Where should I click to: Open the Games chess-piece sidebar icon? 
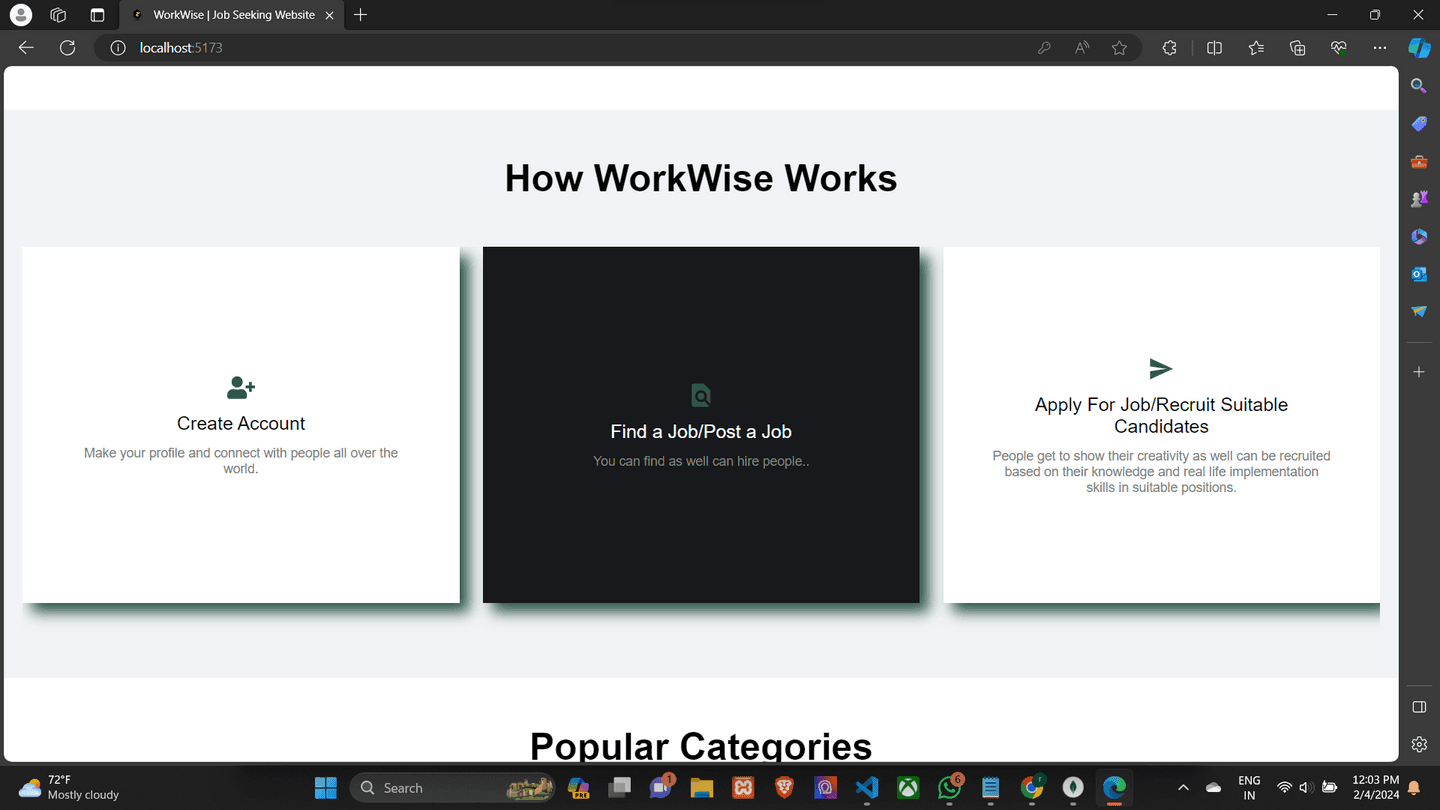point(1419,199)
